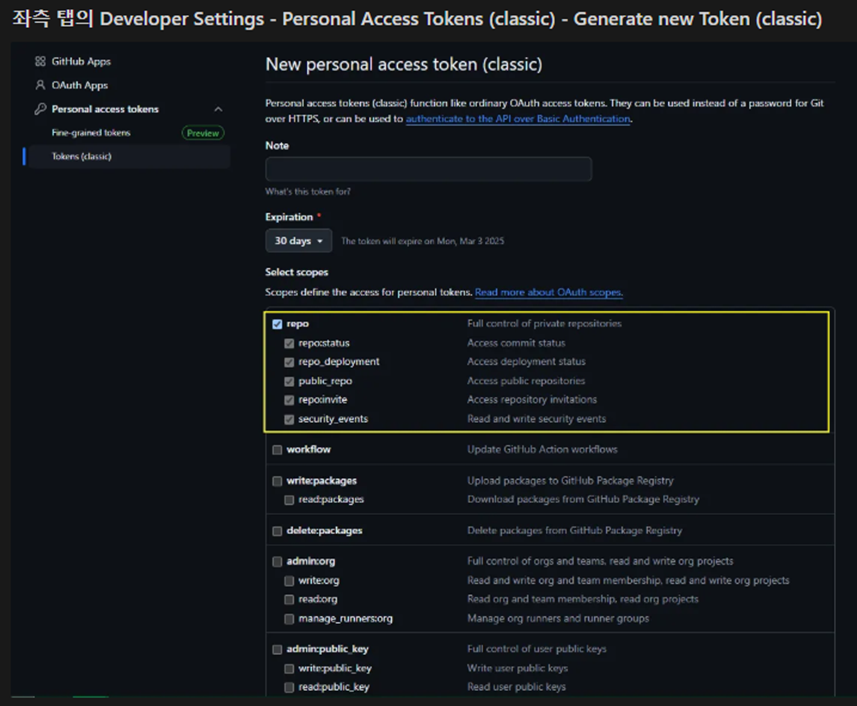This screenshot has height=706, width=857.
Task: Click 'Full control of user public keys' text
Action: tap(537, 649)
